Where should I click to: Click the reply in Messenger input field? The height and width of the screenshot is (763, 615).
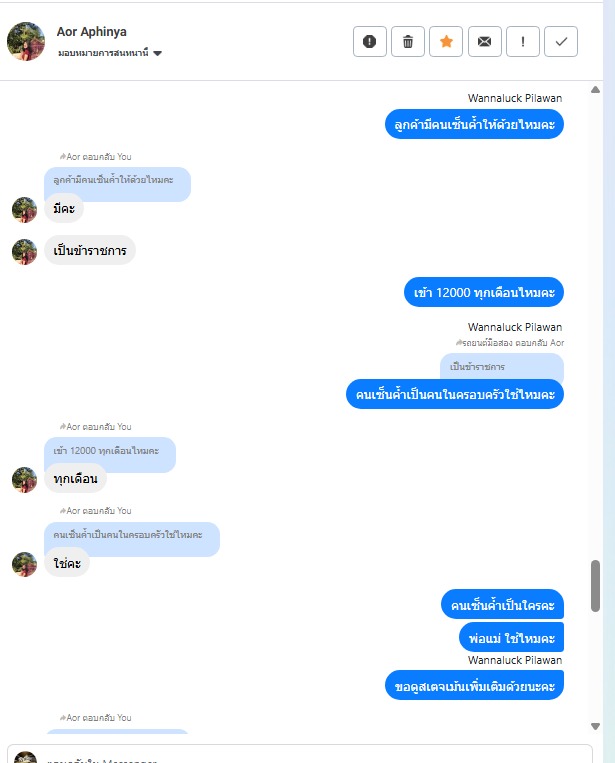click(300, 754)
